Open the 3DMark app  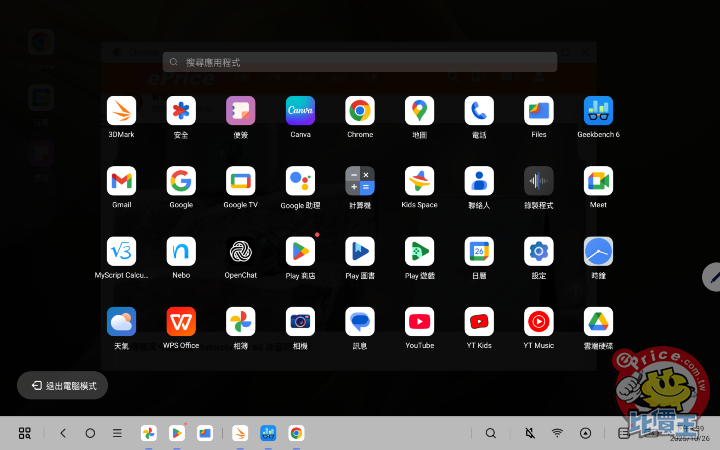pyautogui.click(x=121, y=111)
